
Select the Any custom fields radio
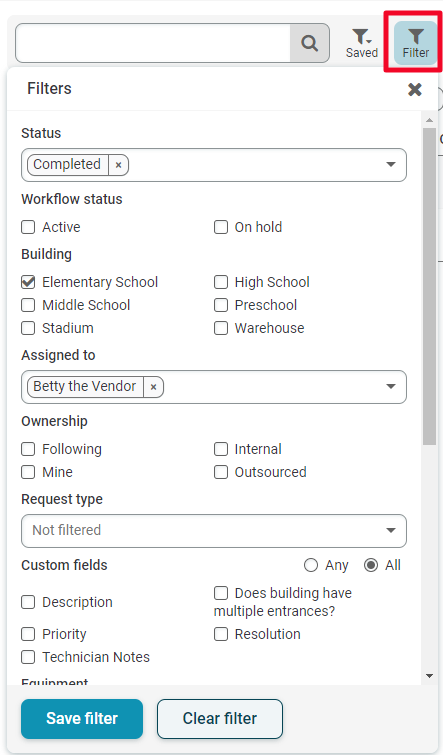point(311,565)
